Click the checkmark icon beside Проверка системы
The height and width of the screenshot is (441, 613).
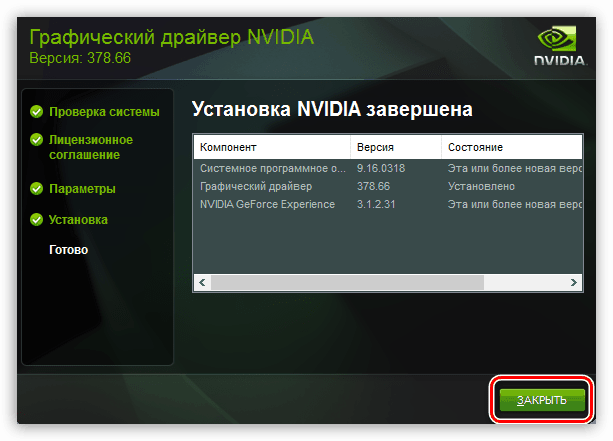(x=36, y=112)
